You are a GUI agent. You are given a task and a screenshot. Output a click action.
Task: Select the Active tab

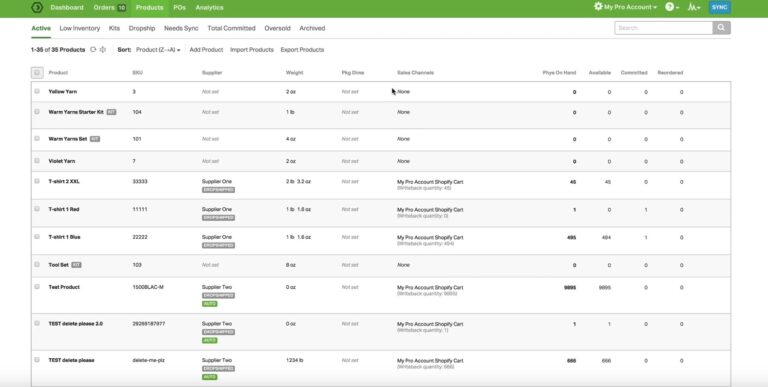coord(41,28)
